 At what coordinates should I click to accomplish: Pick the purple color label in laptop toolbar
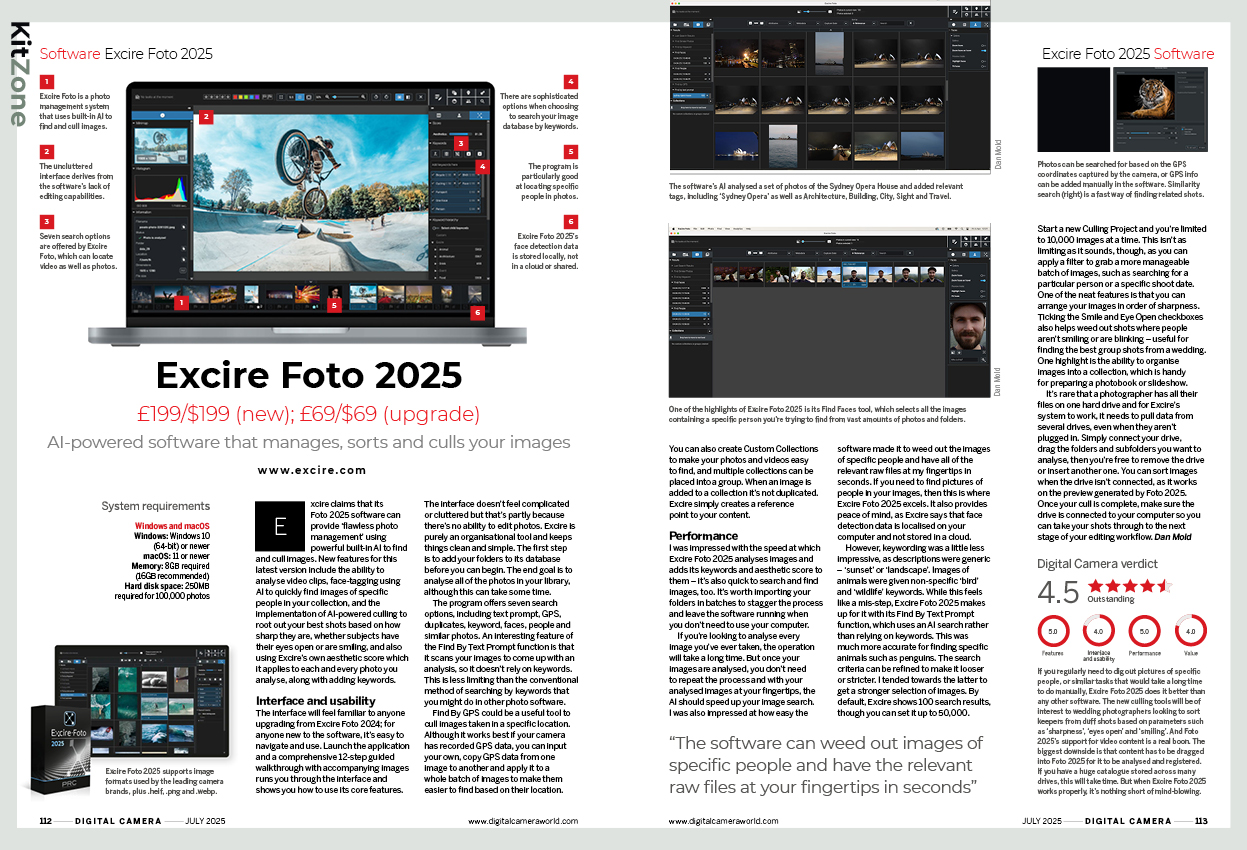pyautogui.click(x=257, y=97)
